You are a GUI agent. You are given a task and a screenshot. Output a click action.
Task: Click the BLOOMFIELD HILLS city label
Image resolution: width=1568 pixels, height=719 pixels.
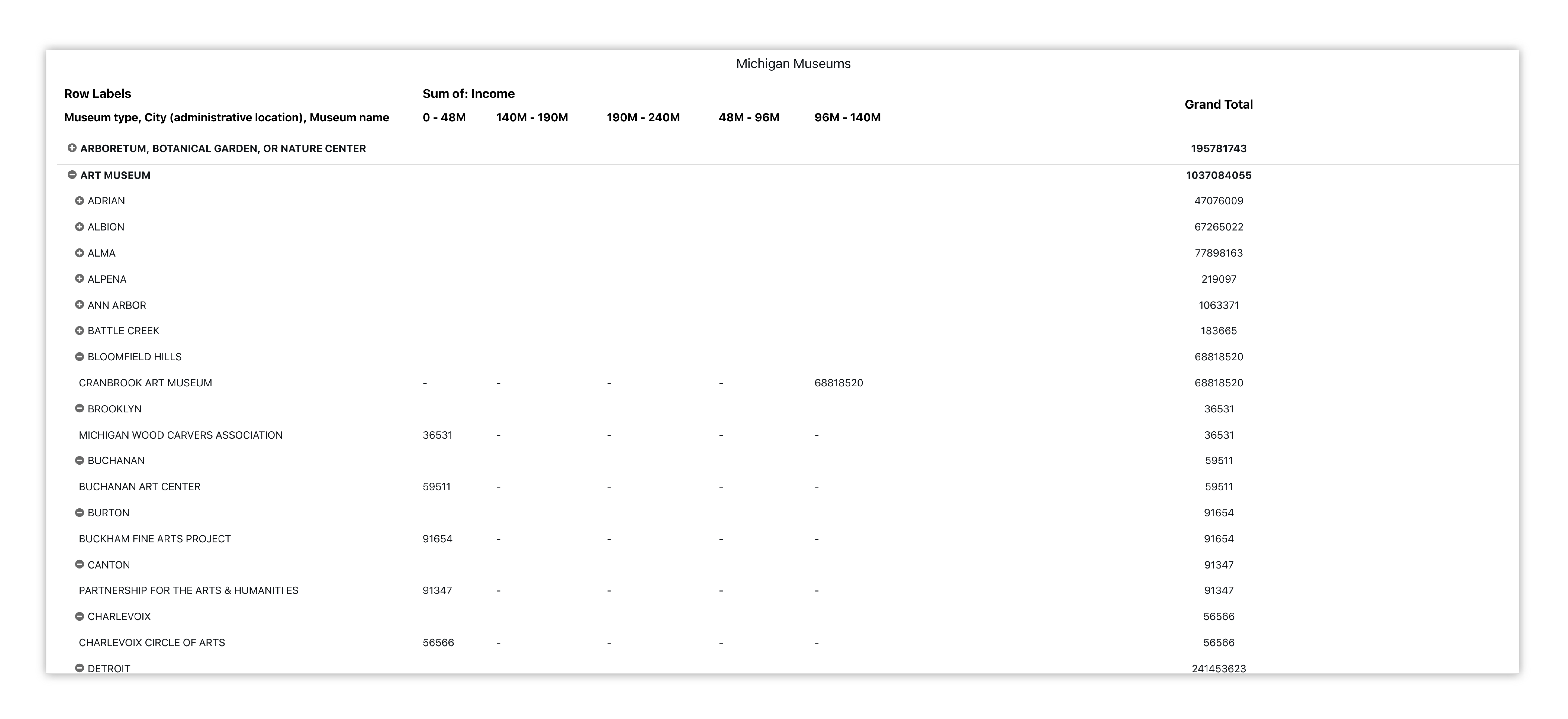click(x=135, y=357)
